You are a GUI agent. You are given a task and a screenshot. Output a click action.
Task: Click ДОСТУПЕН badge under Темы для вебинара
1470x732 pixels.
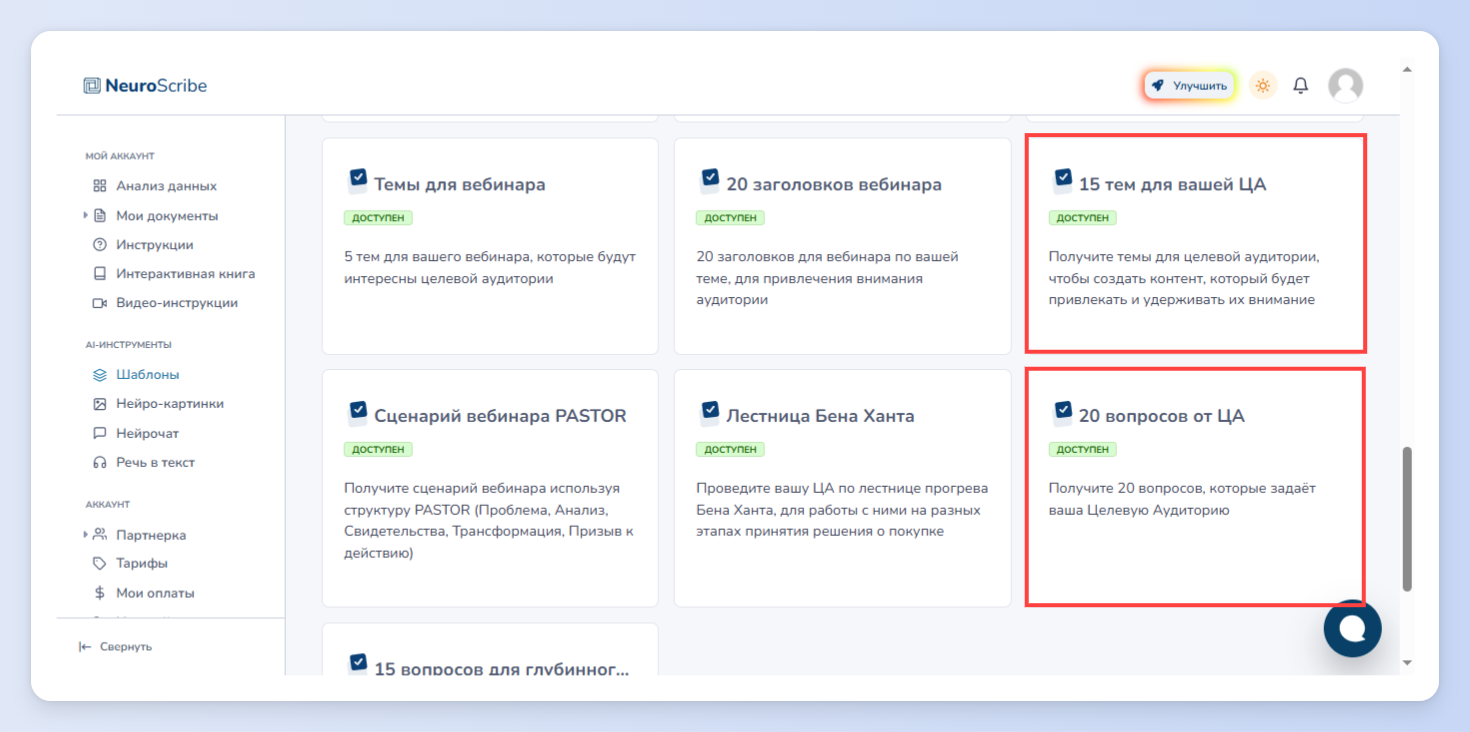(378, 218)
